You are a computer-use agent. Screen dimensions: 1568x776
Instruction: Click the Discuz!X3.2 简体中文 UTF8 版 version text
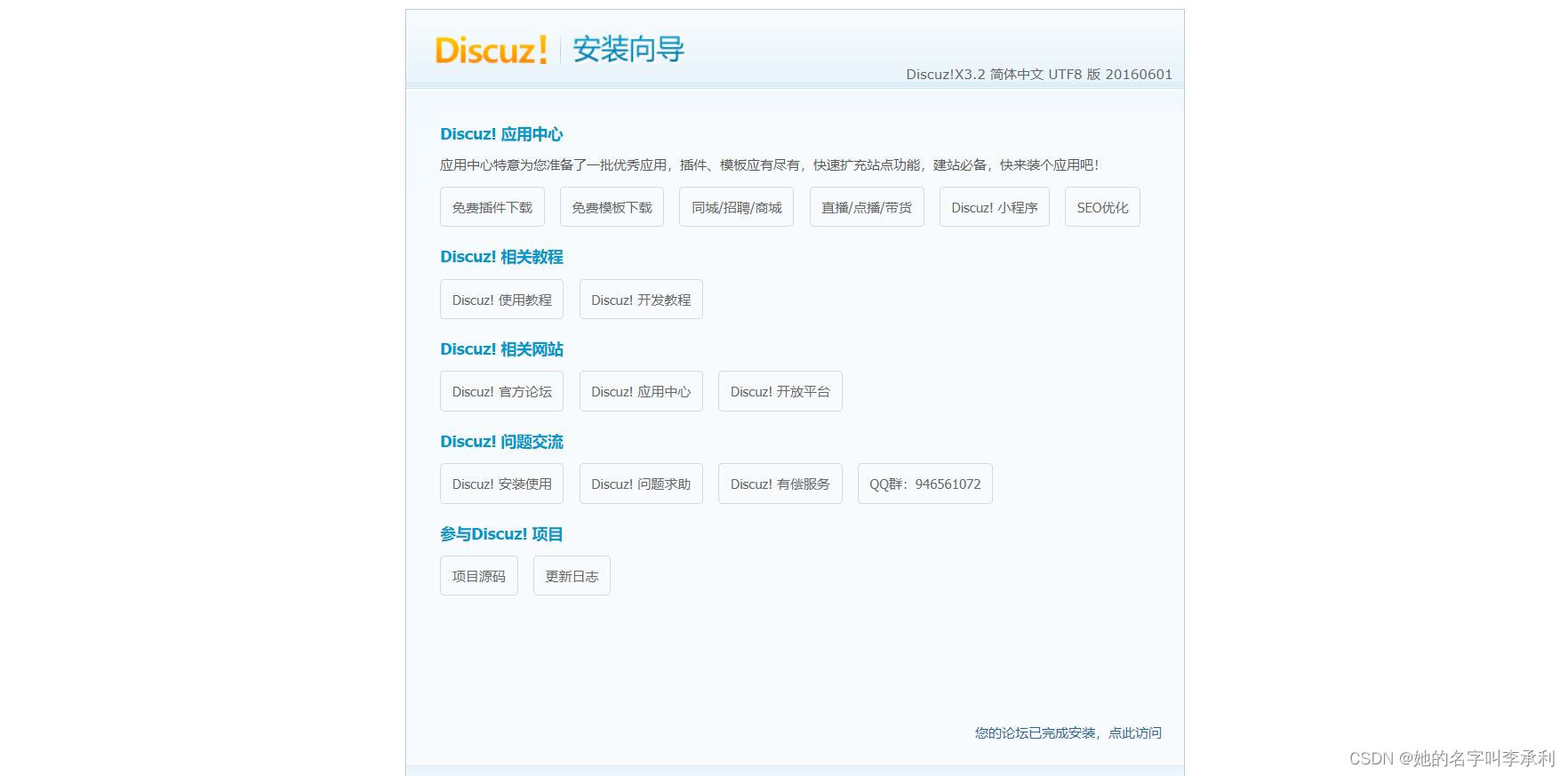(1039, 75)
